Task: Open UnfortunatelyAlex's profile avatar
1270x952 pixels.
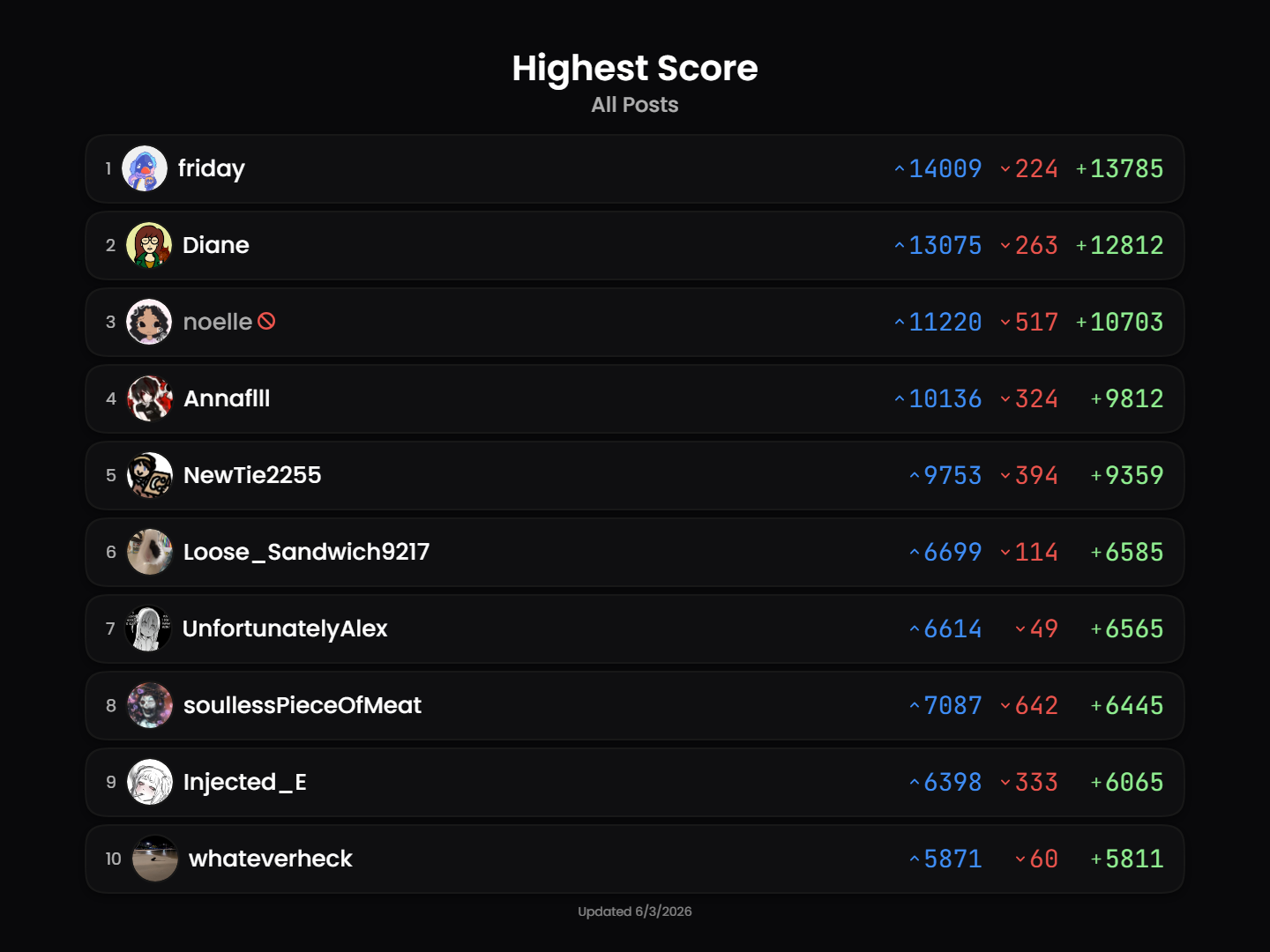Action: click(149, 628)
